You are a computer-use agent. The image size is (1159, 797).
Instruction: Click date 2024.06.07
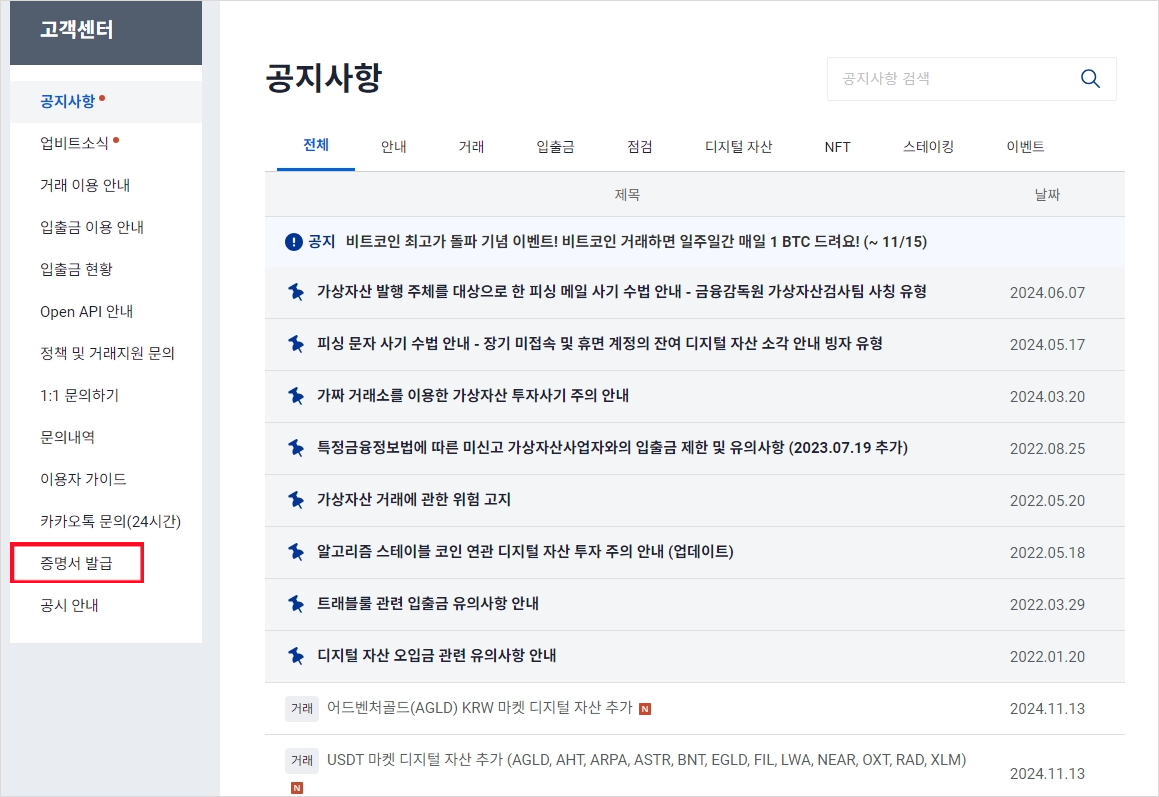coord(1047,293)
